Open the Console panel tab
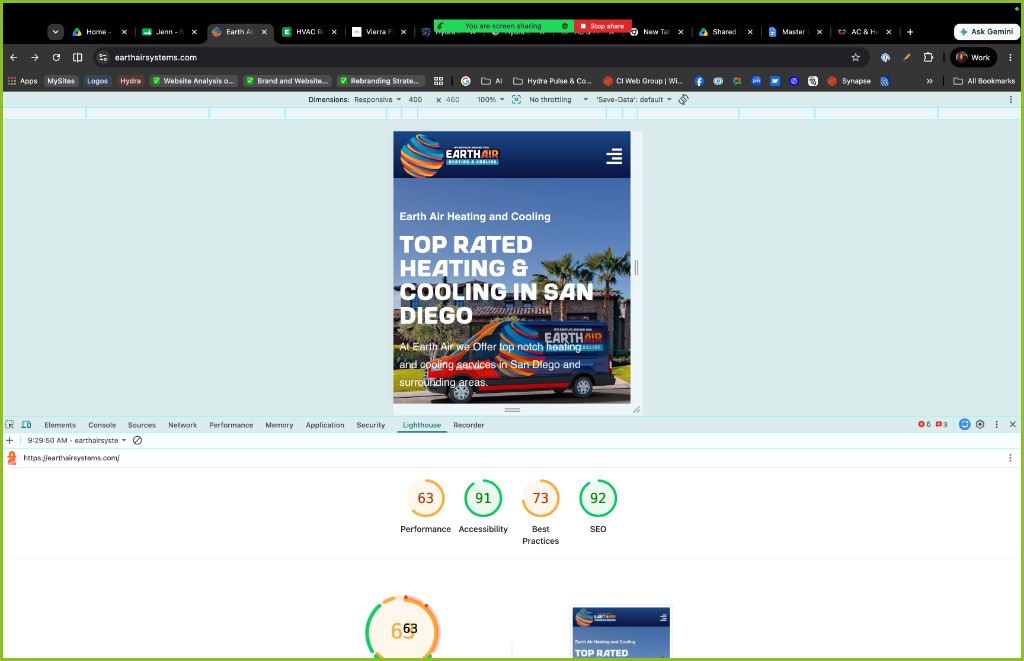The width and height of the screenshot is (1024, 661). pos(102,425)
